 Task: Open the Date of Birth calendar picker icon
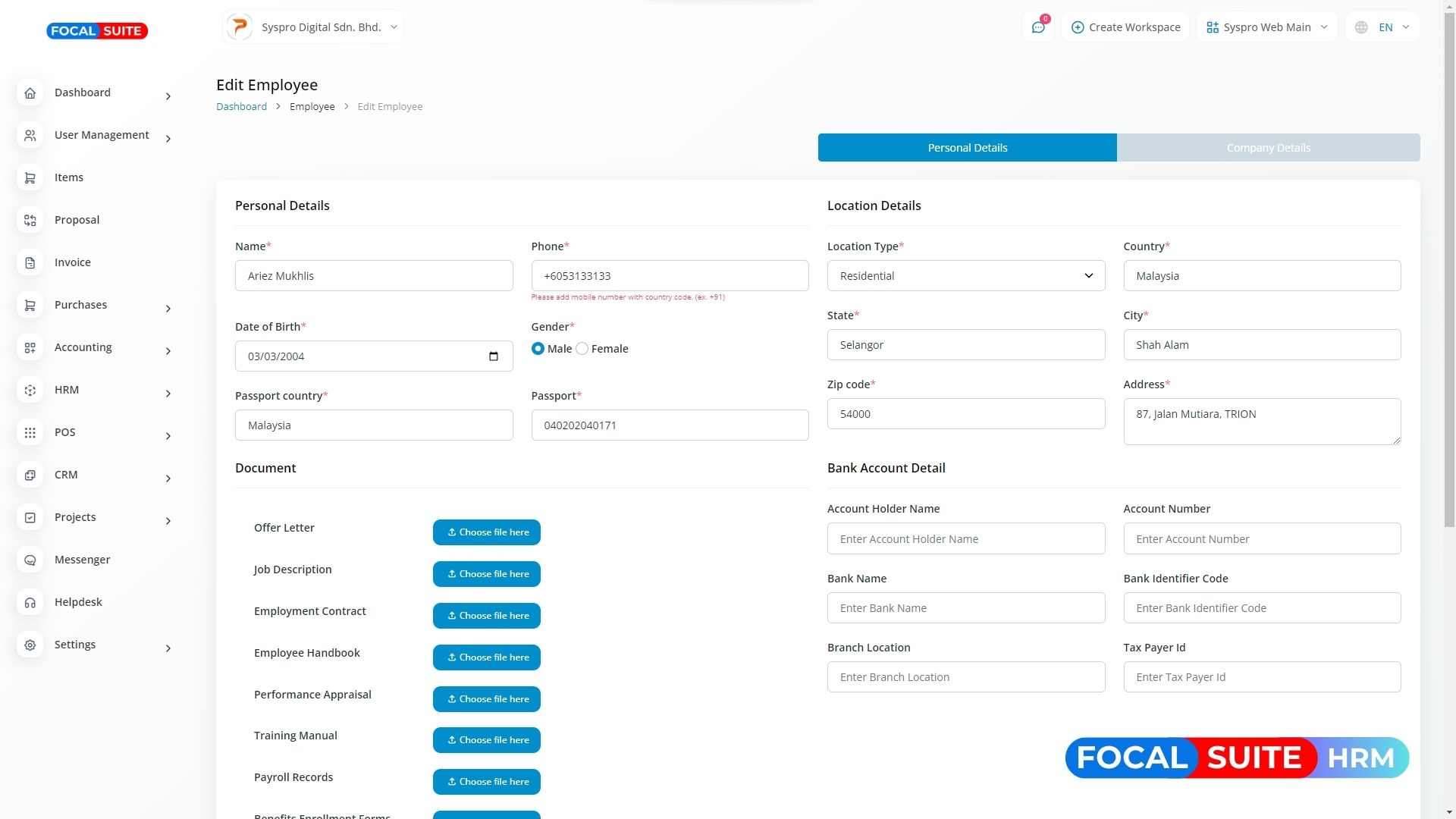(494, 356)
